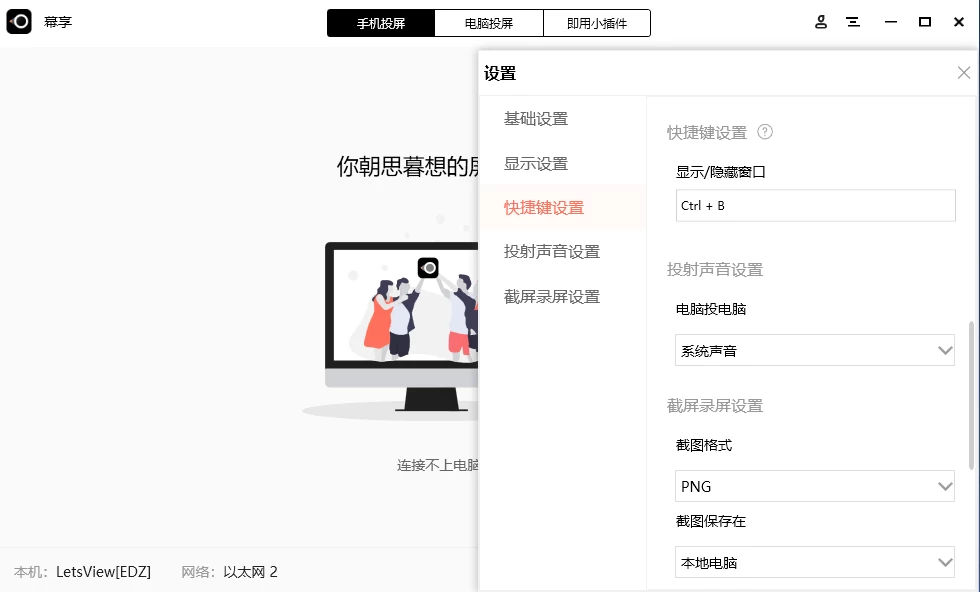Click the help icon beside 快捷键设置
The height and width of the screenshot is (592, 980).
[x=765, y=132]
